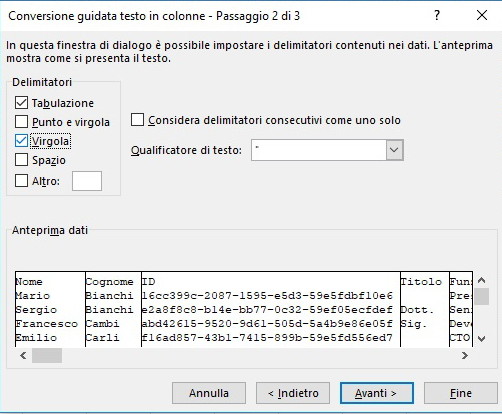Viewport: 502px width, 414px height.
Task: Click the Cambi surname cell in preview
Action: click(102, 324)
